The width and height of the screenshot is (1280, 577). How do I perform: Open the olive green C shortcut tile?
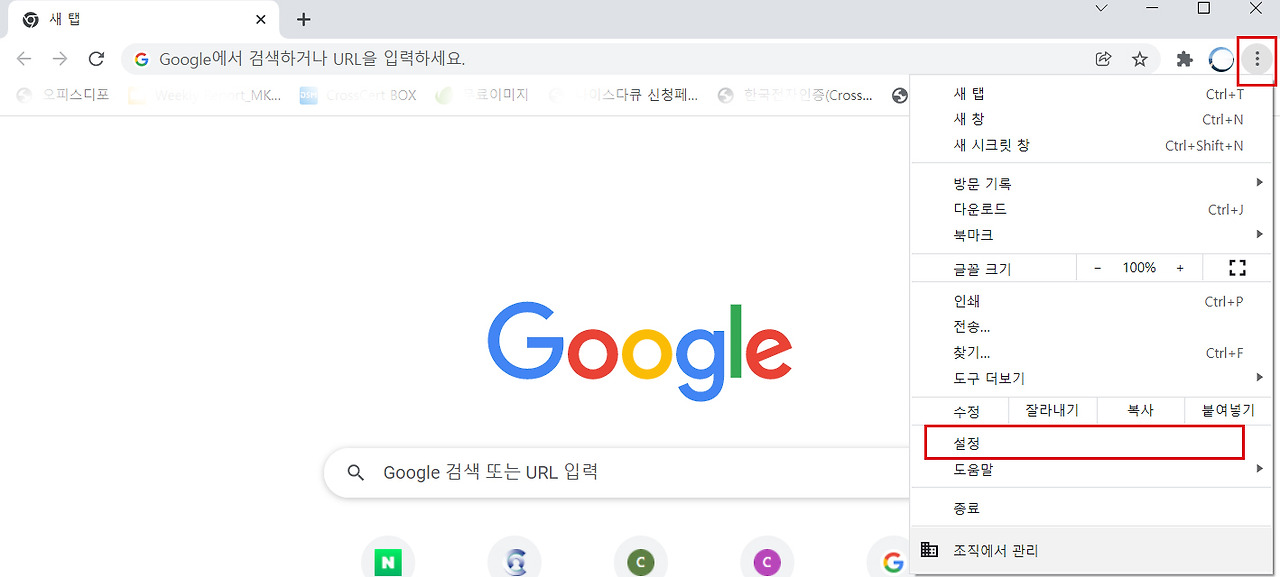tap(640, 563)
